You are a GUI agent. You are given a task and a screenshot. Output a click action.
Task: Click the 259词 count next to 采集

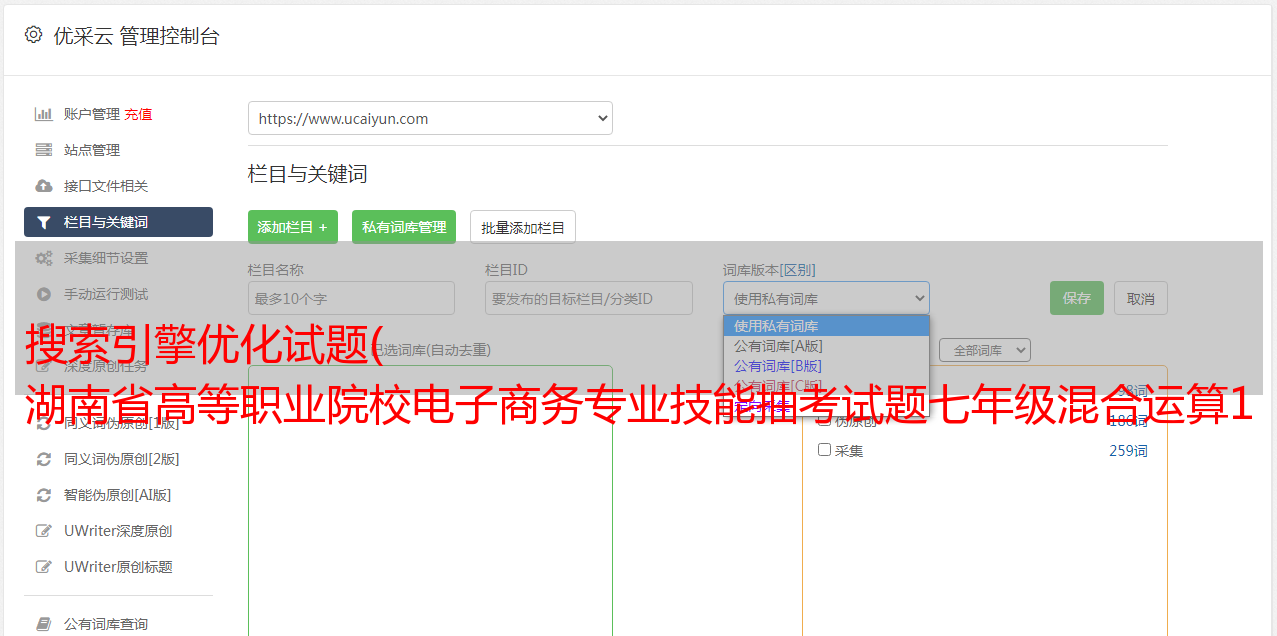(1128, 451)
